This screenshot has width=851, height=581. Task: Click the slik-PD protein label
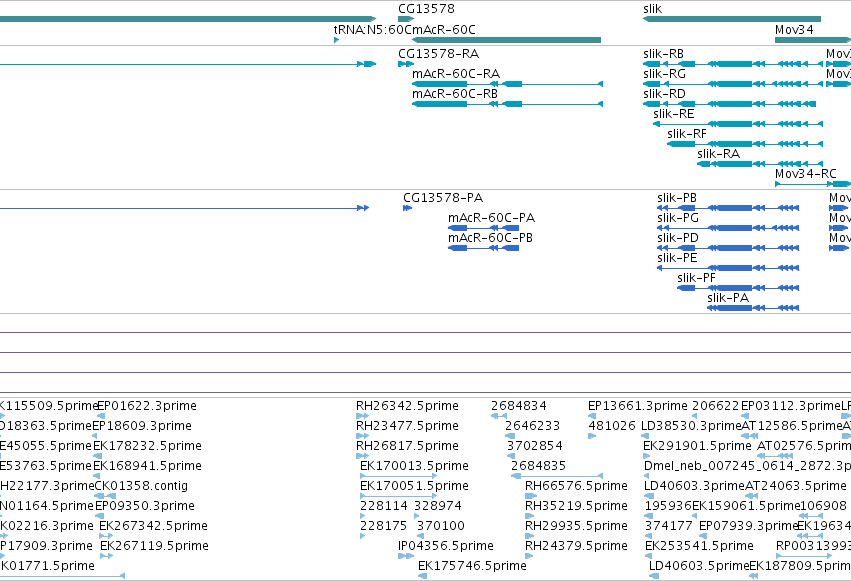click(678, 238)
